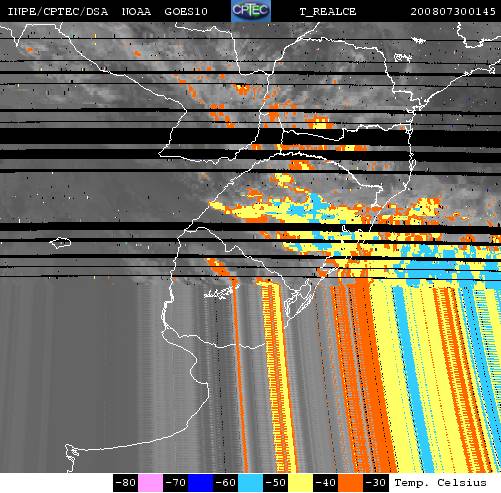The width and height of the screenshot is (501, 493).
Task: Select the orange -40 color swatch
Action: [x=350, y=483]
